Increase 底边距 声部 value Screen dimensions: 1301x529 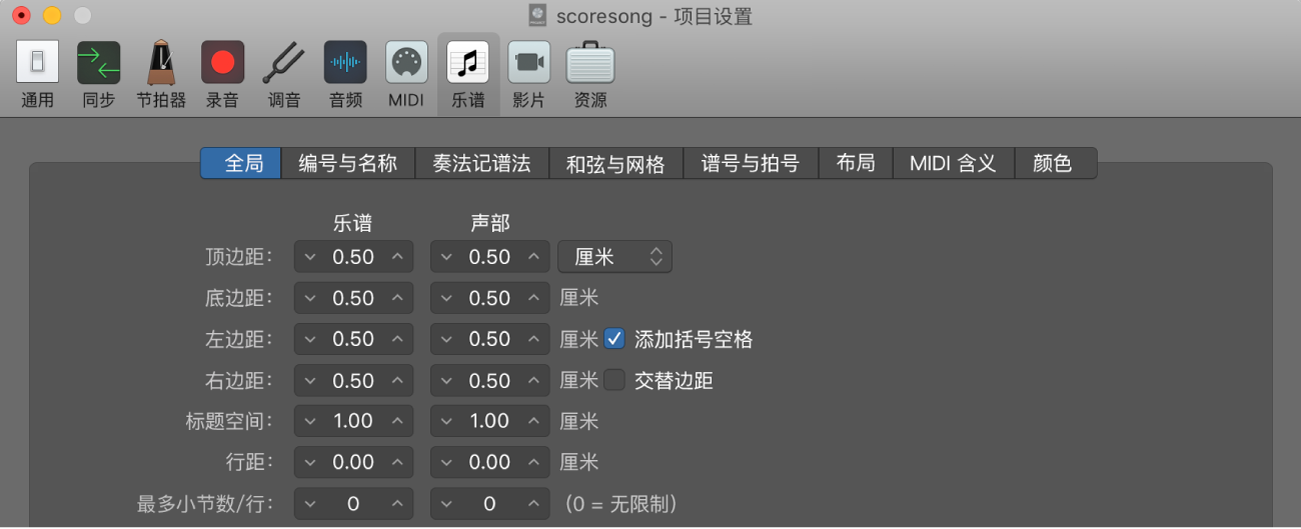pos(534,298)
